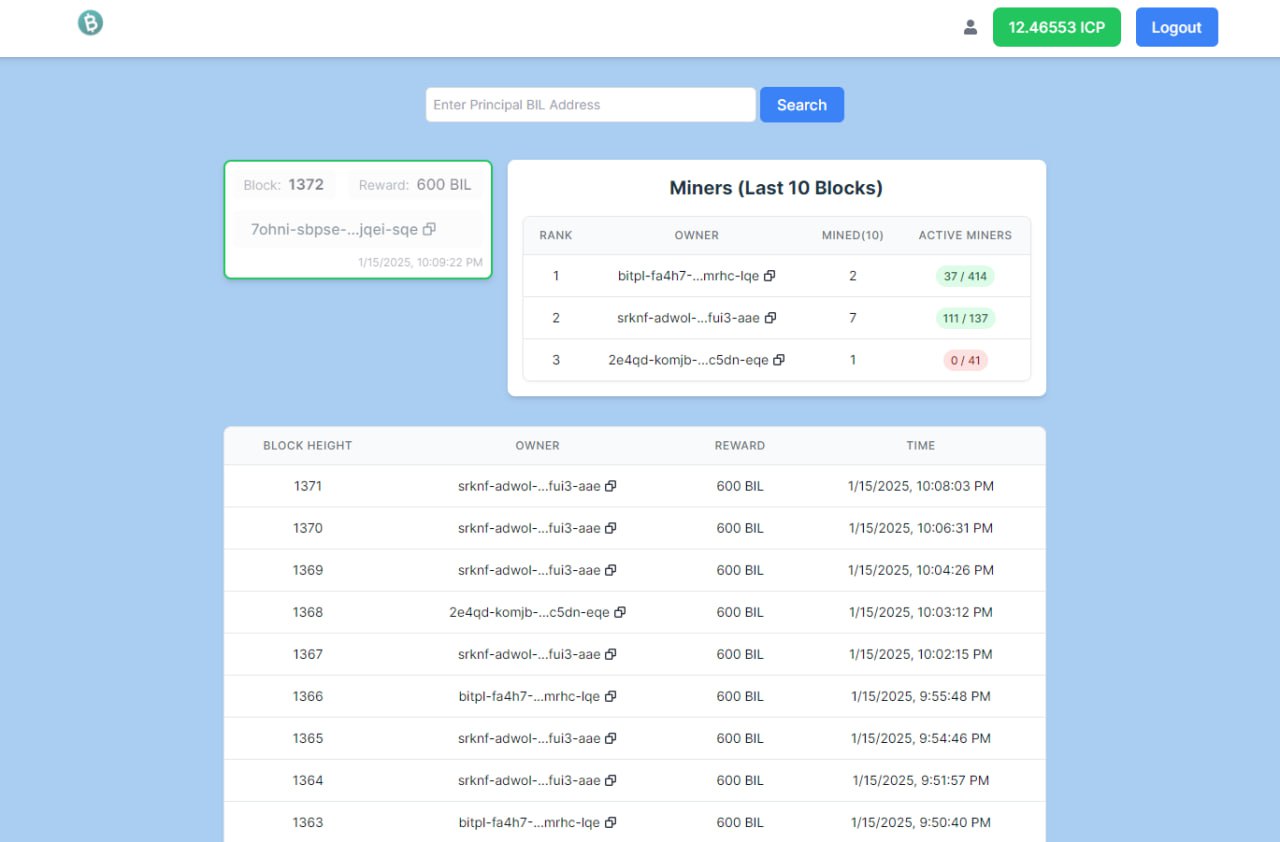The image size is (1280, 842).
Task: Copy rank 3 miner 2e4qd-komjb address
Action: coord(779,360)
